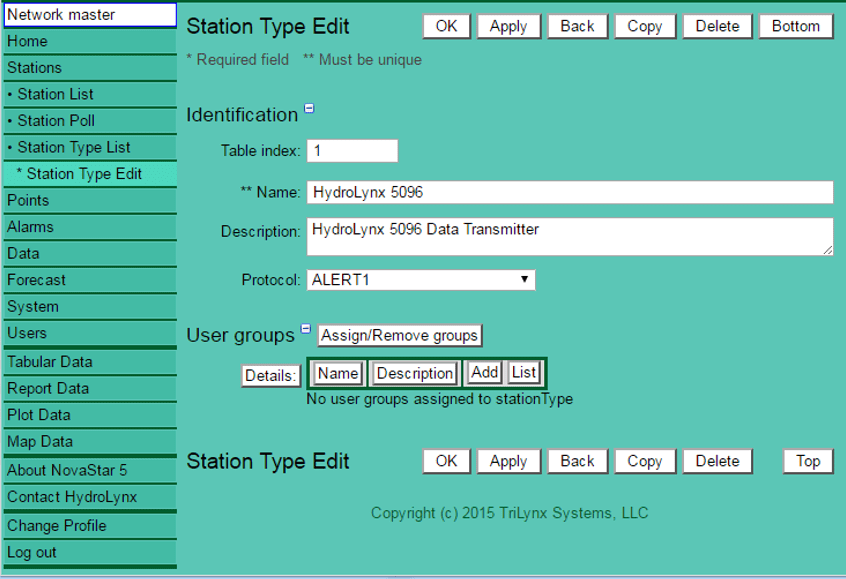Show Description details for user groups

pyautogui.click(x=414, y=373)
